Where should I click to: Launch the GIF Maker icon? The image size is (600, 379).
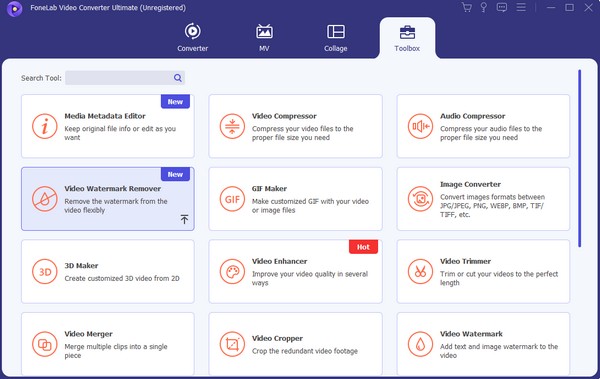point(232,199)
